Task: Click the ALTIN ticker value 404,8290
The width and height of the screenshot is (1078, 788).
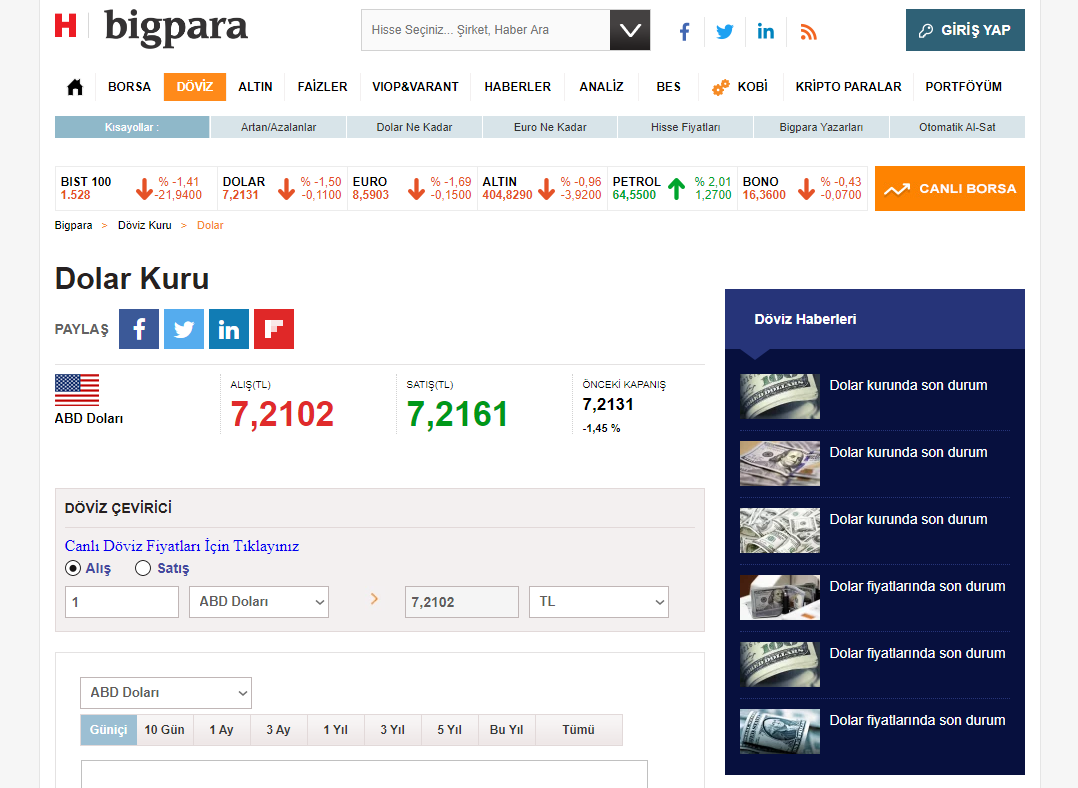Action: click(507, 195)
